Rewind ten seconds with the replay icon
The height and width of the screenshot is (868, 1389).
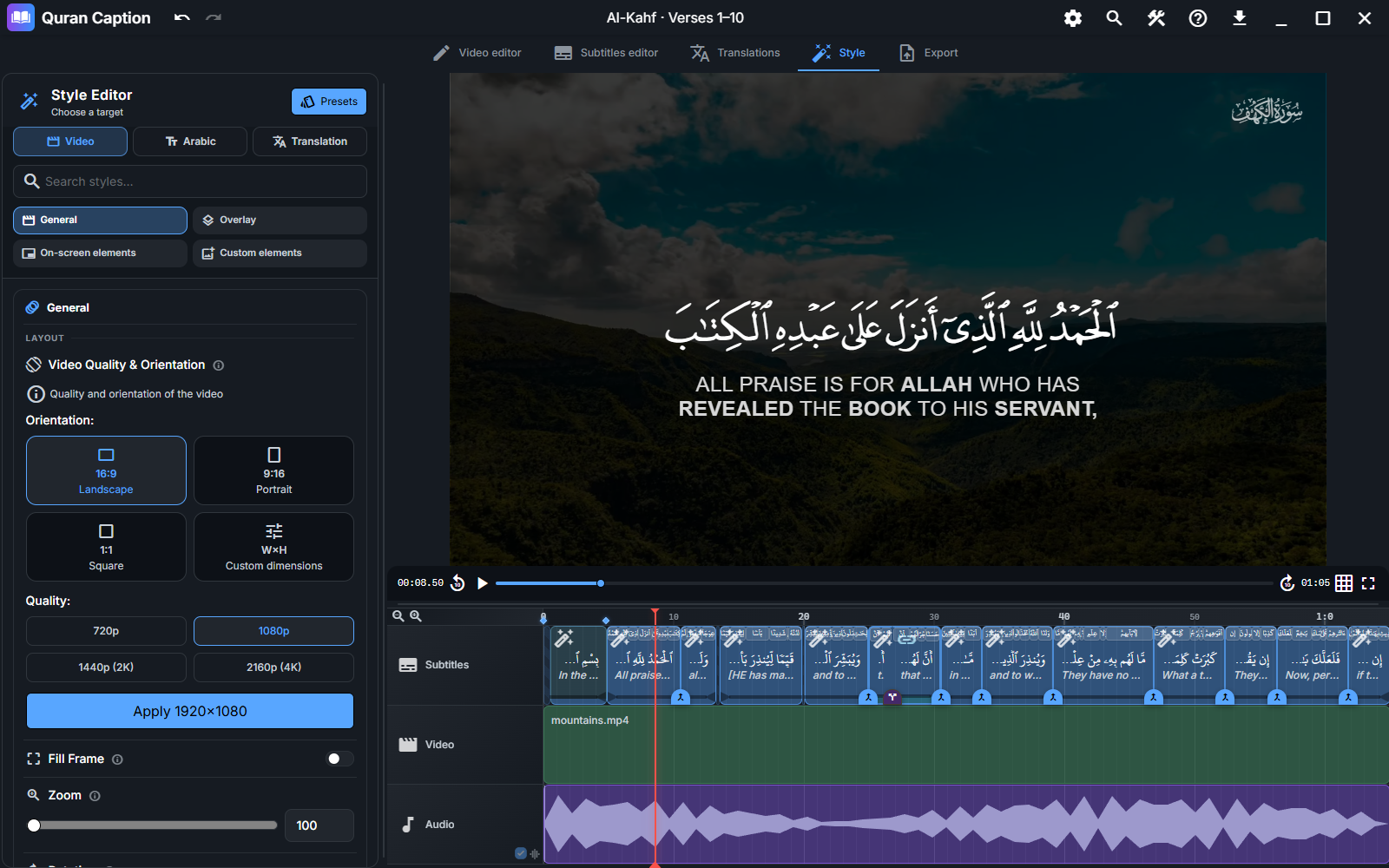(458, 583)
